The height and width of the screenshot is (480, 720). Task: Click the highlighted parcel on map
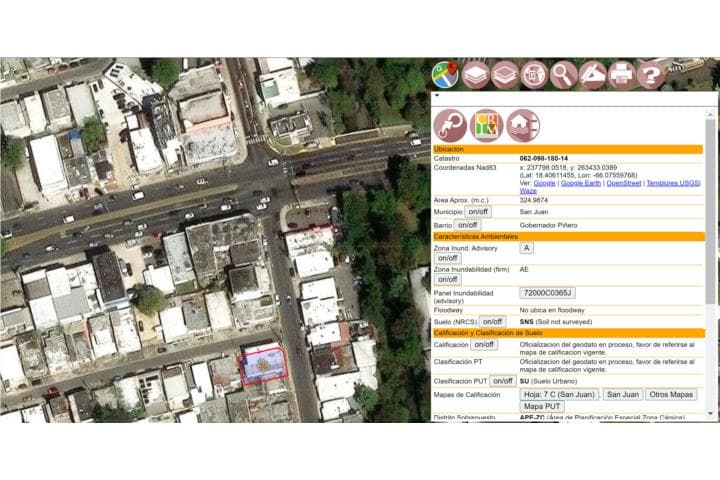(x=264, y=366)
